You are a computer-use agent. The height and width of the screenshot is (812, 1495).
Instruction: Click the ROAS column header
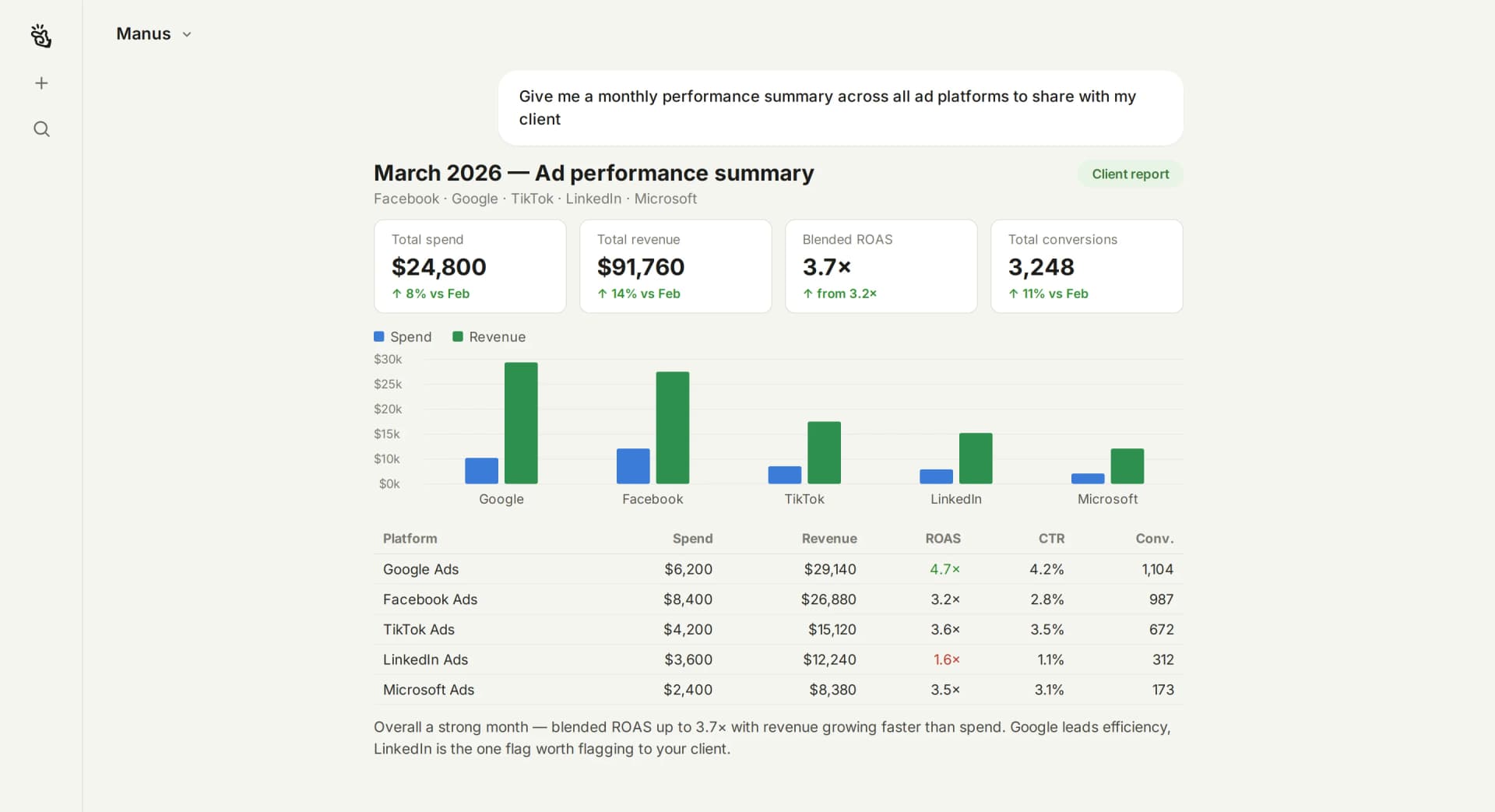point(943,538)
